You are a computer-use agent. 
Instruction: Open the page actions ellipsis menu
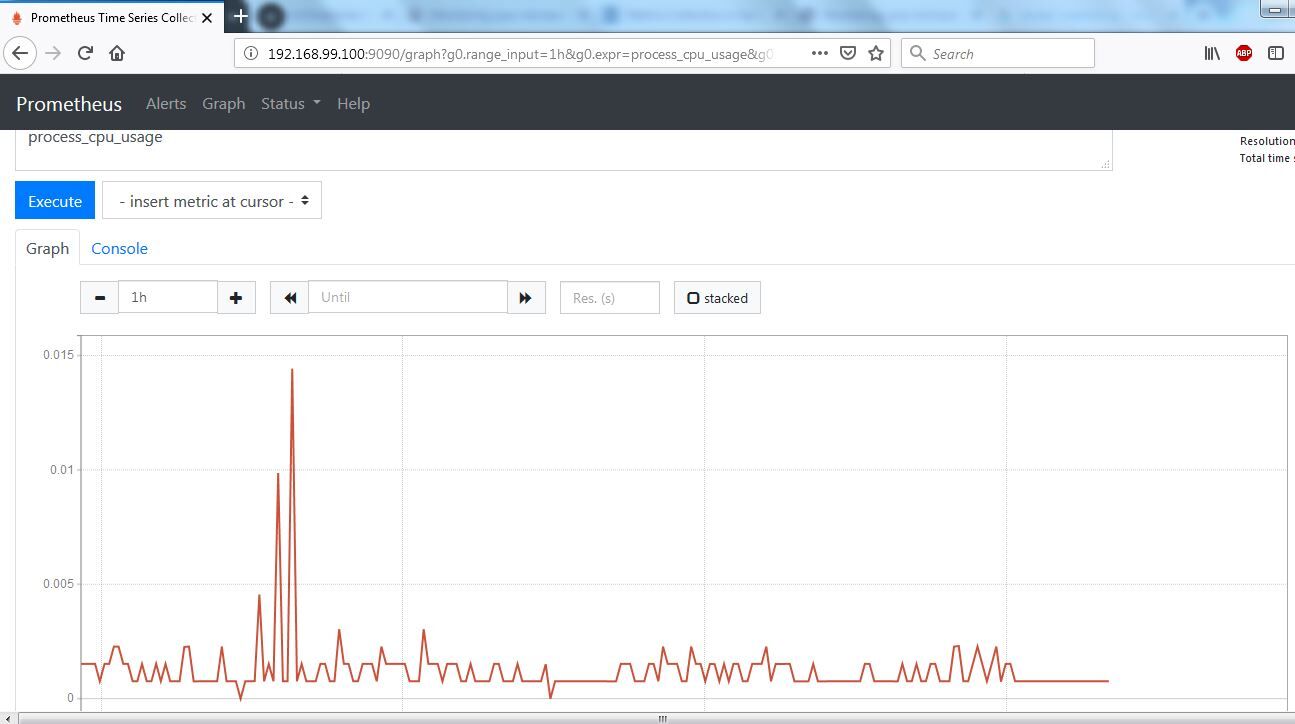pos(821,53)
